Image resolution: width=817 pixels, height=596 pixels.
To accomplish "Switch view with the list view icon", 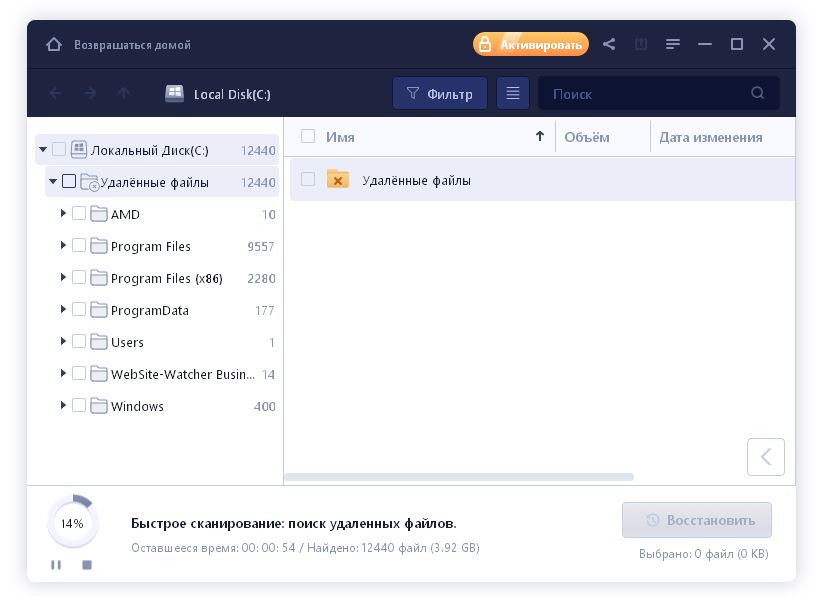I will [x=513, y=93].
